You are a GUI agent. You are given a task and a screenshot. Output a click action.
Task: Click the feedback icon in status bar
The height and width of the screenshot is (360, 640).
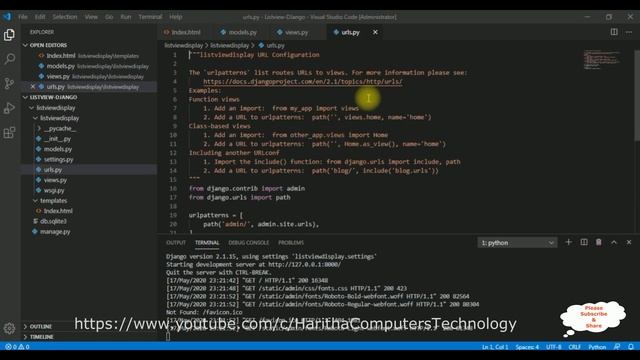(x=617, y=347)
